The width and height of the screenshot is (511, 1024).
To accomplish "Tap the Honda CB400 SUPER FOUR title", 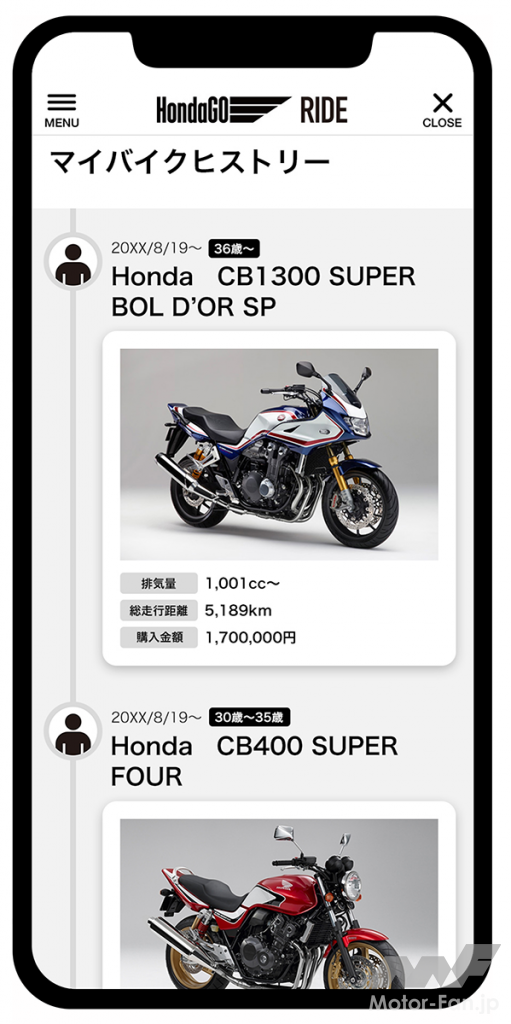I will pos(254,761).
